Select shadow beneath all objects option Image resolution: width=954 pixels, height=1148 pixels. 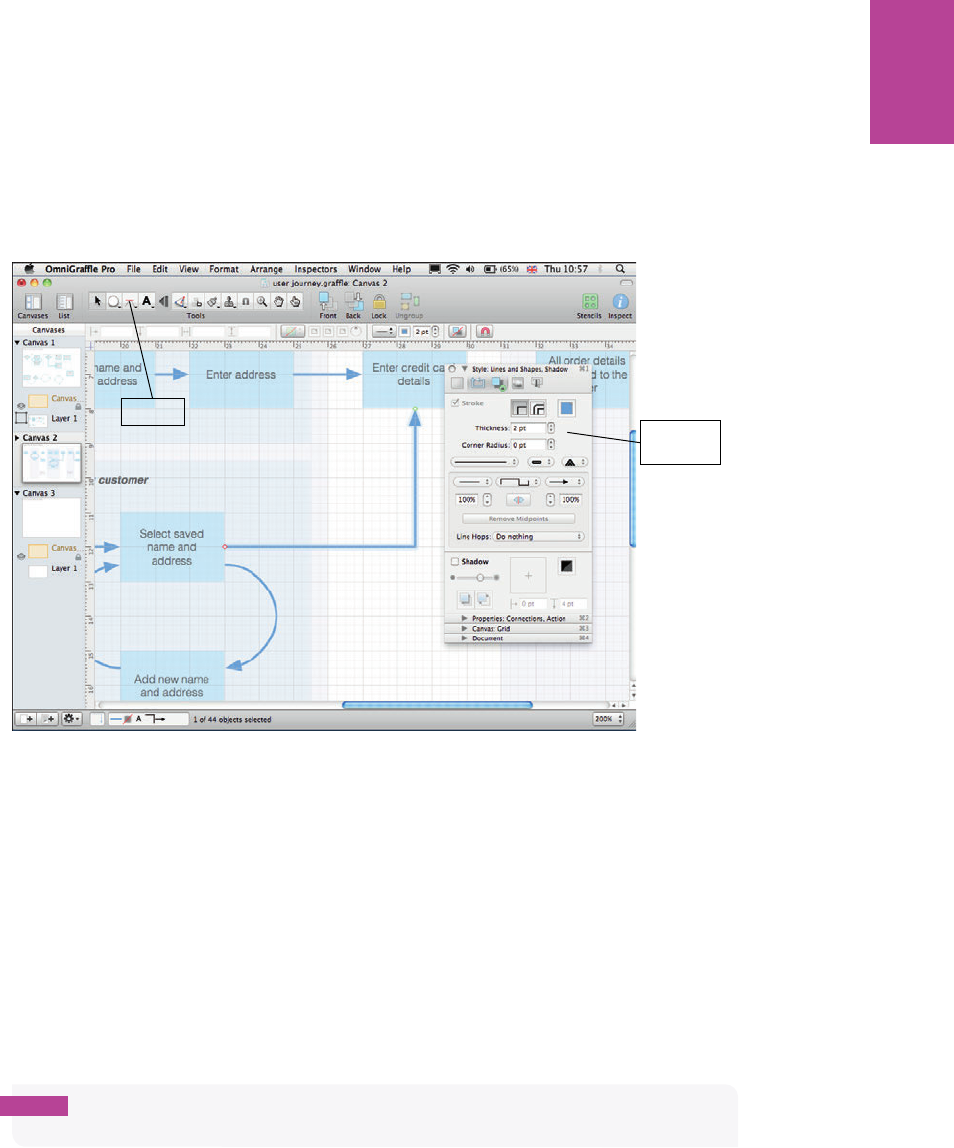click(x=483, y=600)
